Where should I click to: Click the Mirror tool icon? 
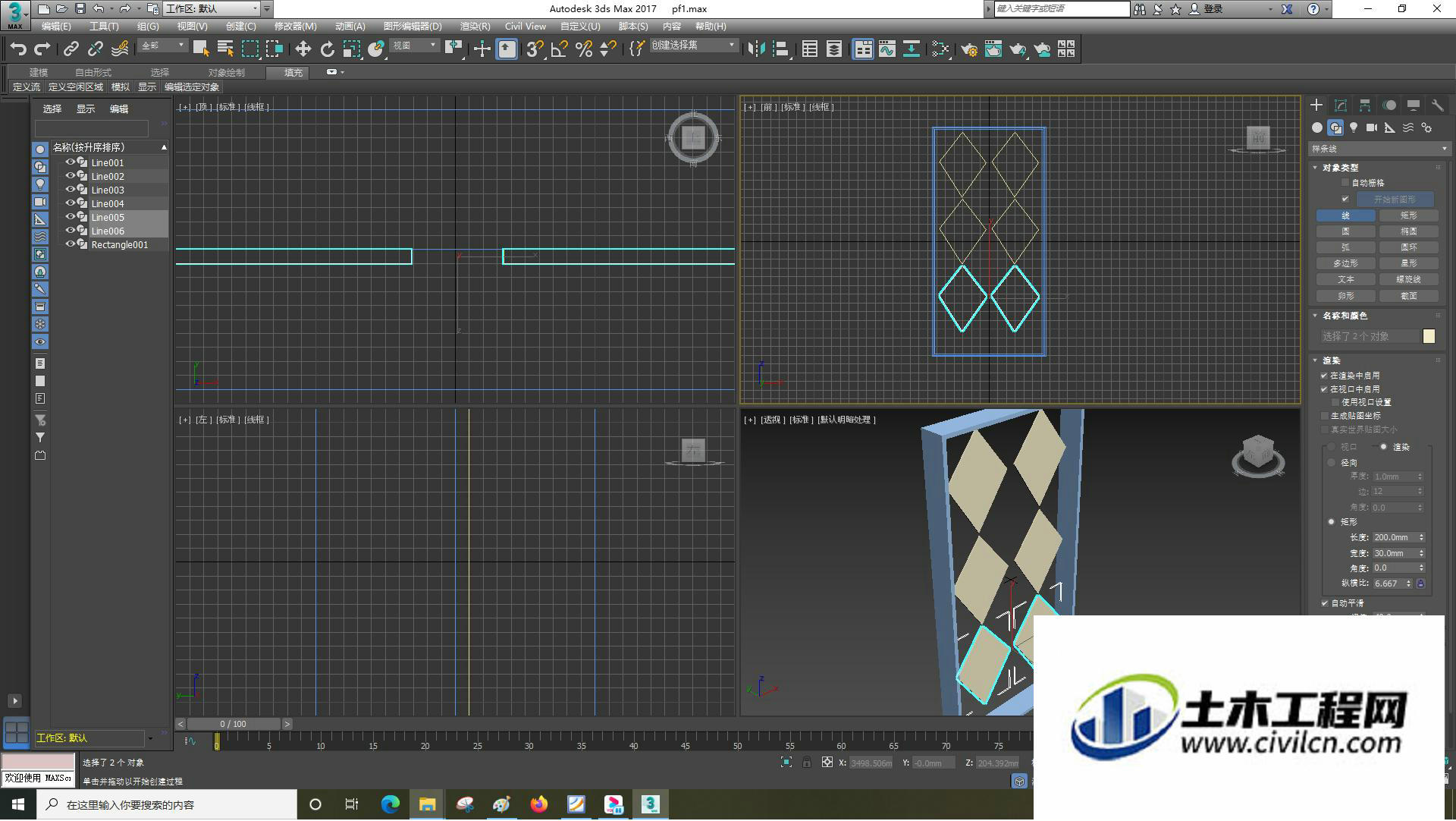point(756,49)
